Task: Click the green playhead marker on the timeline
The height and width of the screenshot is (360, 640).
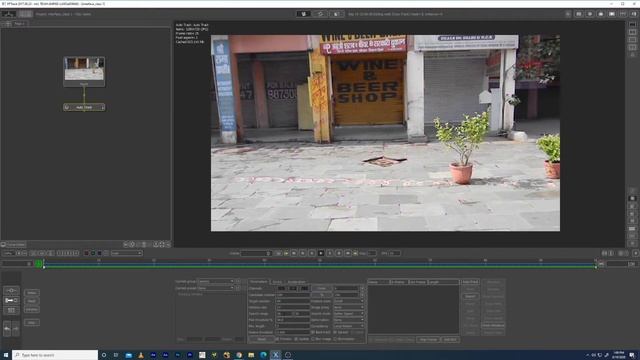Action: [x=38, y=264]
